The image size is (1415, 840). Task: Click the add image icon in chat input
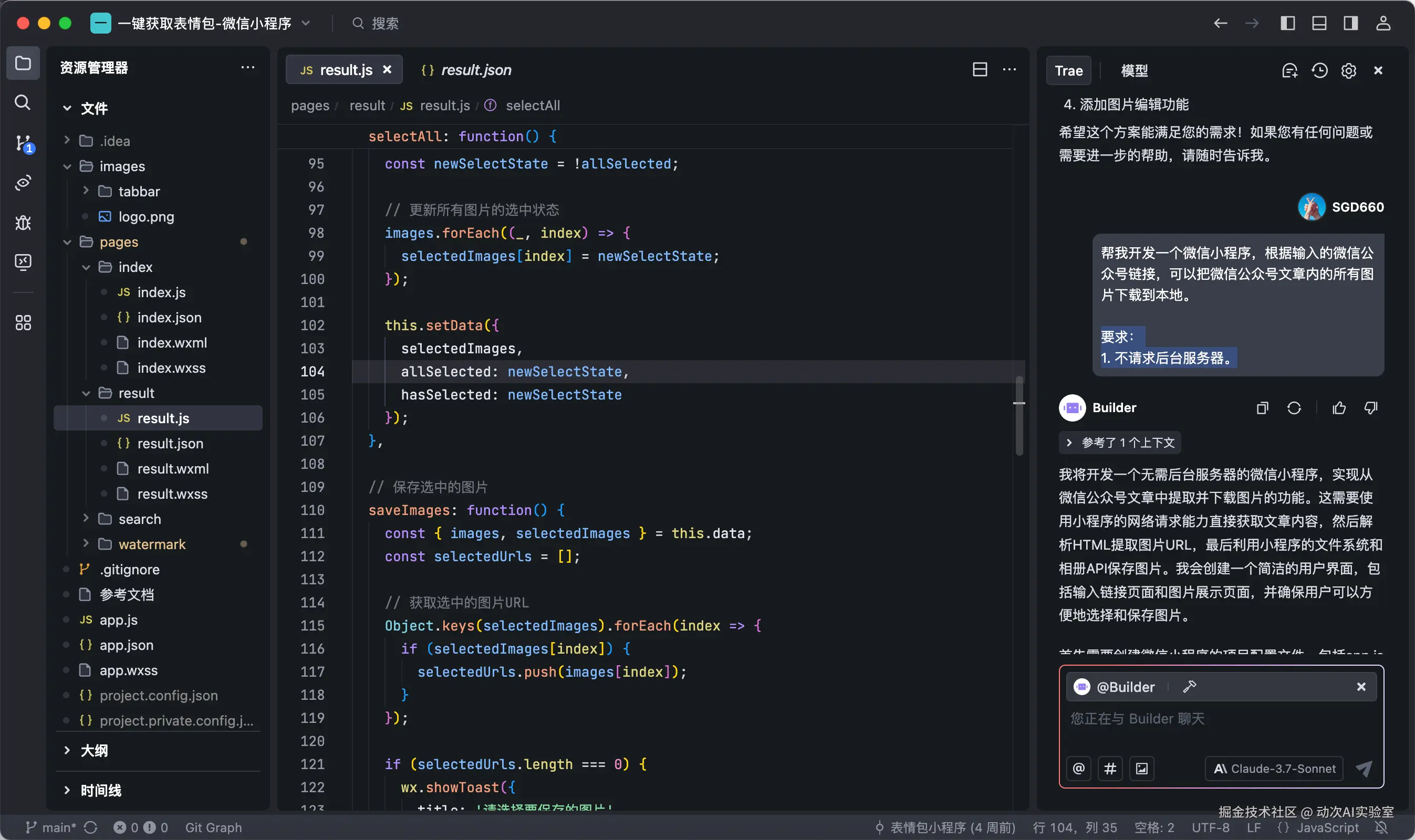tap(1142, 769)
